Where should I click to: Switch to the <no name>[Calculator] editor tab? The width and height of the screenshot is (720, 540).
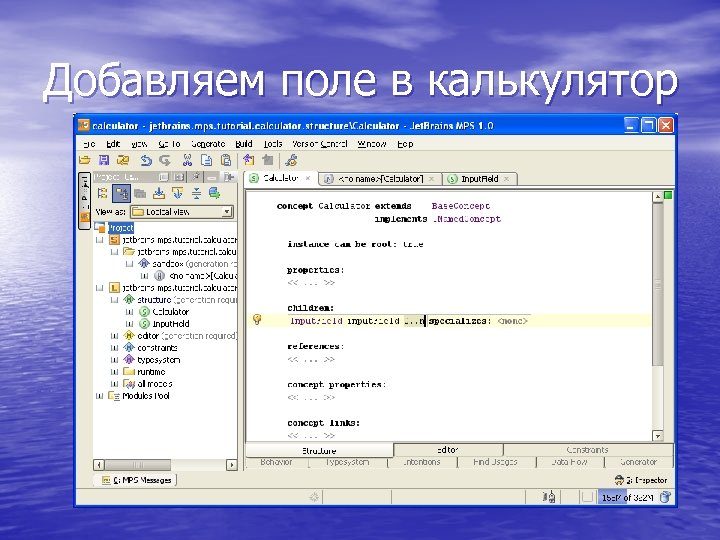tap(380, 179)
